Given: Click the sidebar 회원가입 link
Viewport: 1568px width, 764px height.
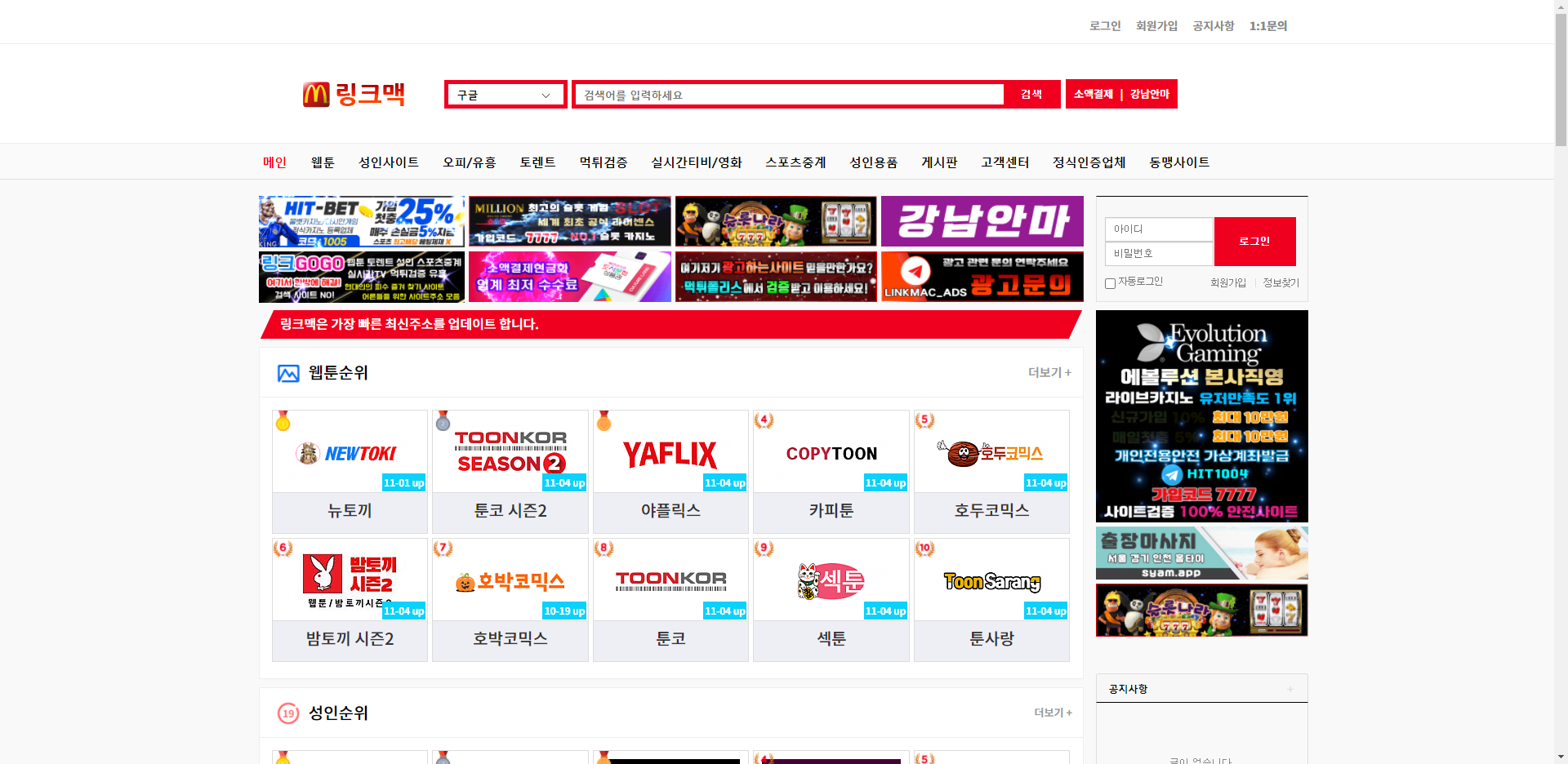Looking at the screenshot, I should (x=1228, y=283).
